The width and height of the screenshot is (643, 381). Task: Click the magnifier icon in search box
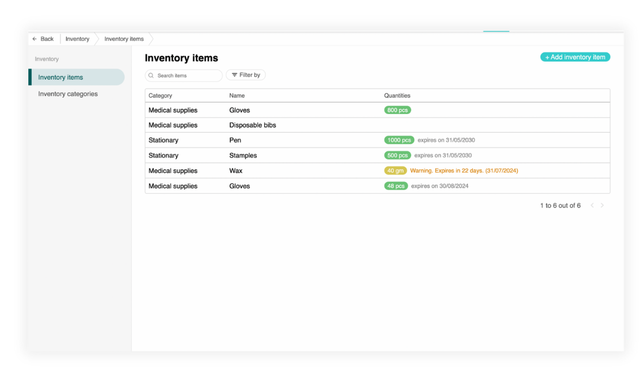[x=151, y=75]
